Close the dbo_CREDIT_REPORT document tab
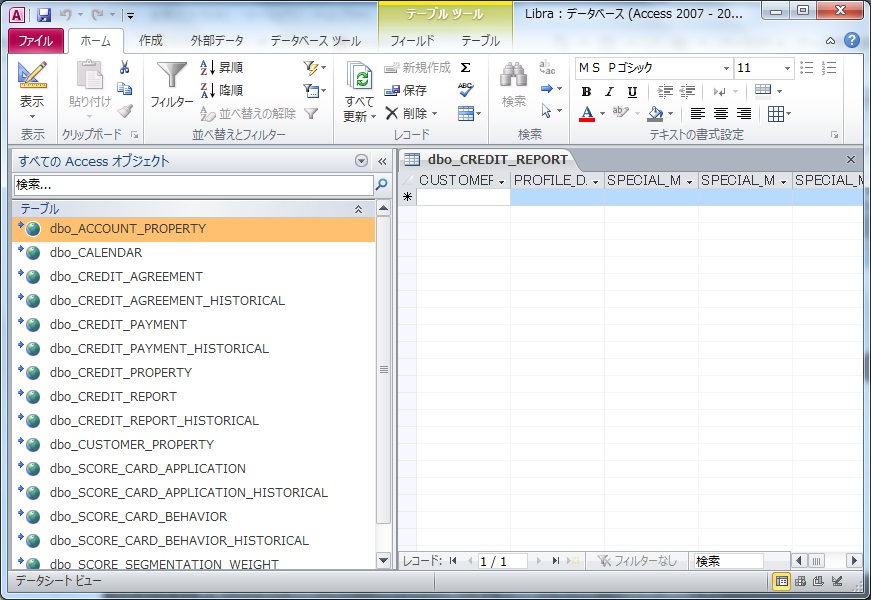Image resolution: width=871 pixels, height=600 pixels. (850, 159)
